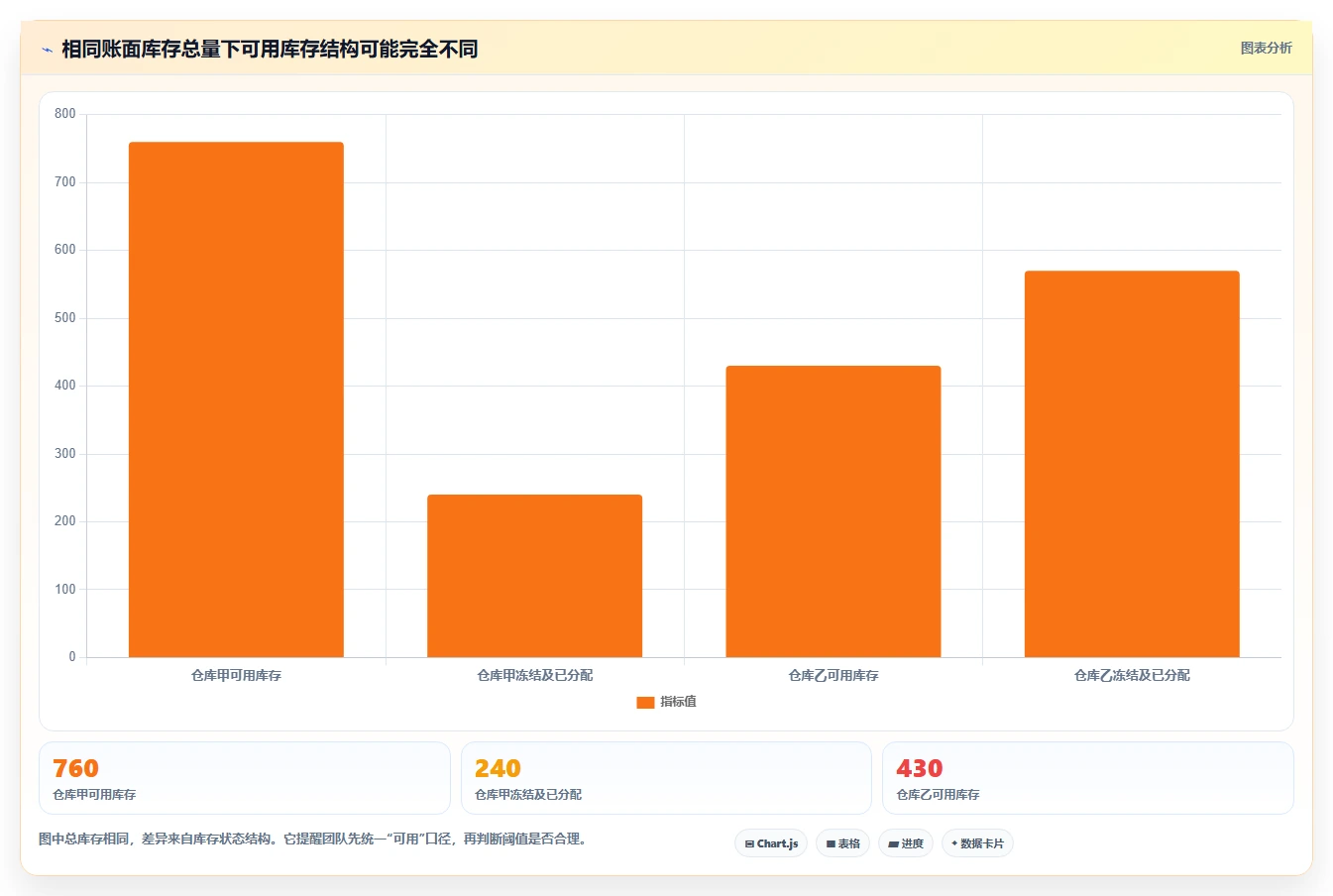This screenshot has height=896, width=1333.
Task: Click the 进度 tag pill
Action: [x=906, y=843]
